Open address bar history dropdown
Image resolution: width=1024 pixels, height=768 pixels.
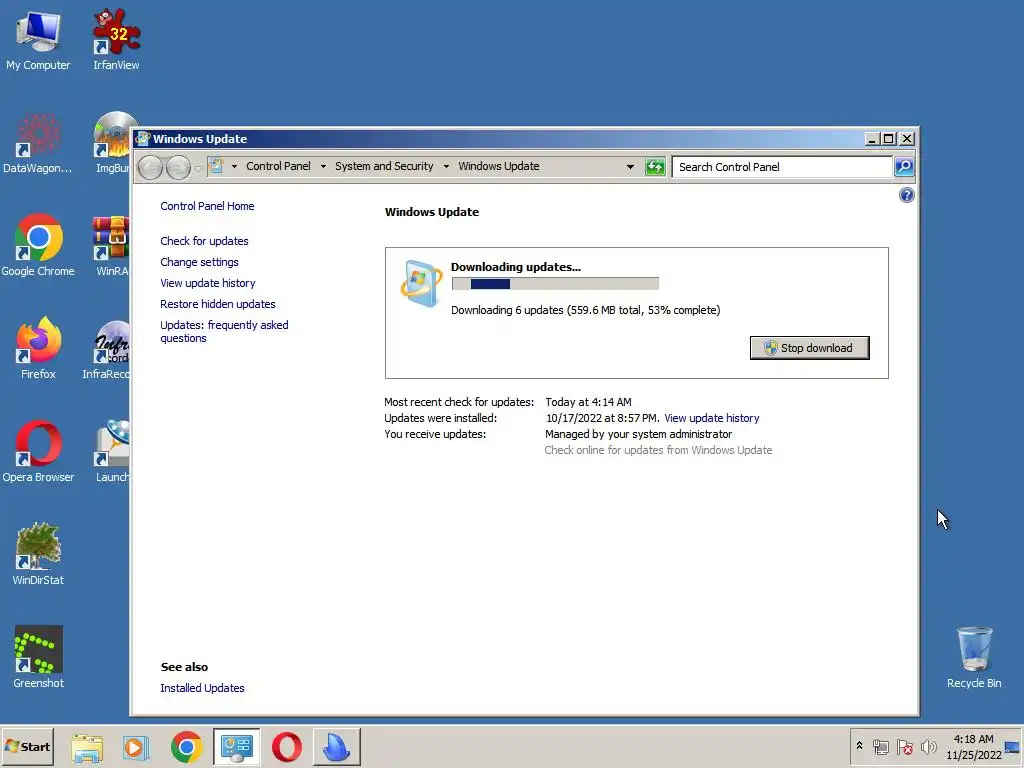[x=630, y=167]
